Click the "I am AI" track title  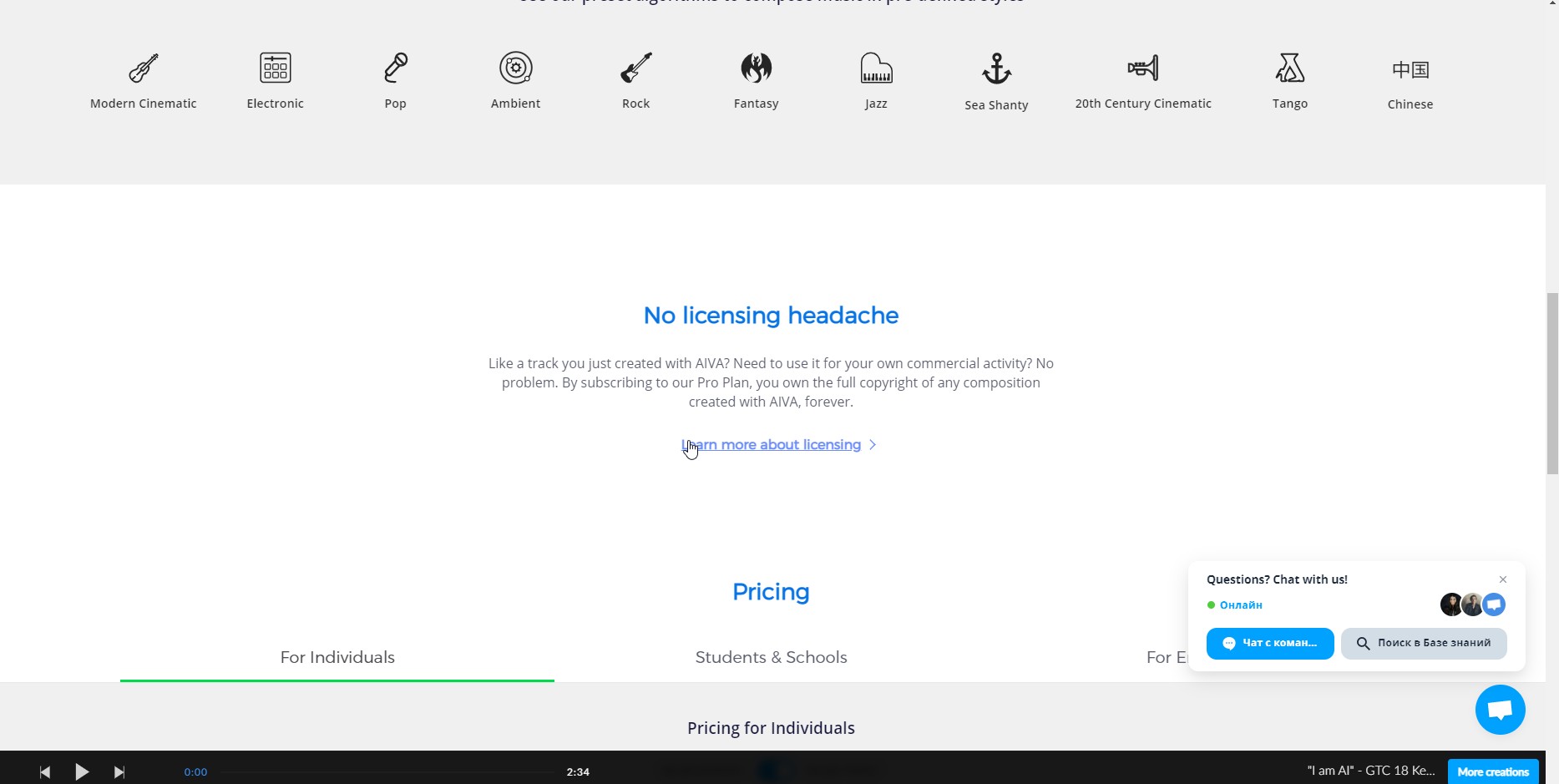coord(1371,771)
